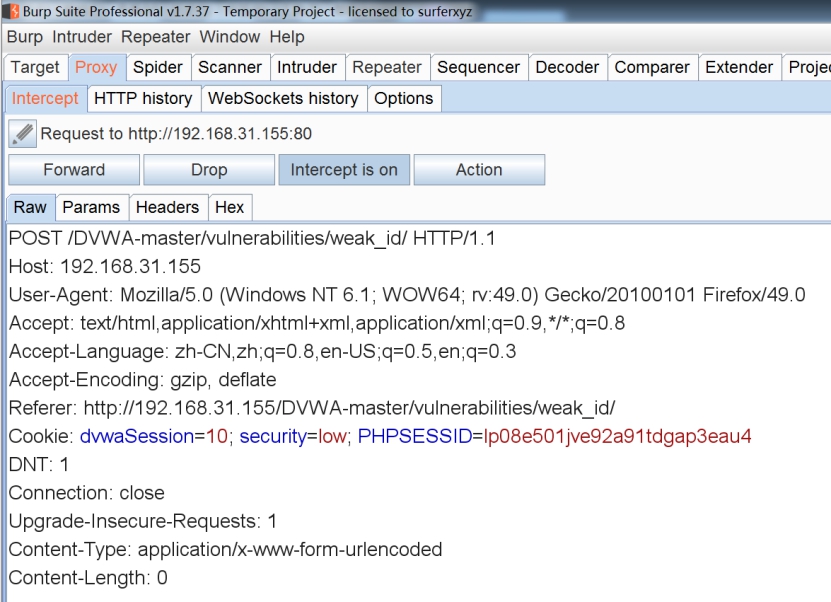Image resolution: width=831 pixels, height=602 pixels.
Task: Open the Decoder tab
Action: [x=567, y=67]
